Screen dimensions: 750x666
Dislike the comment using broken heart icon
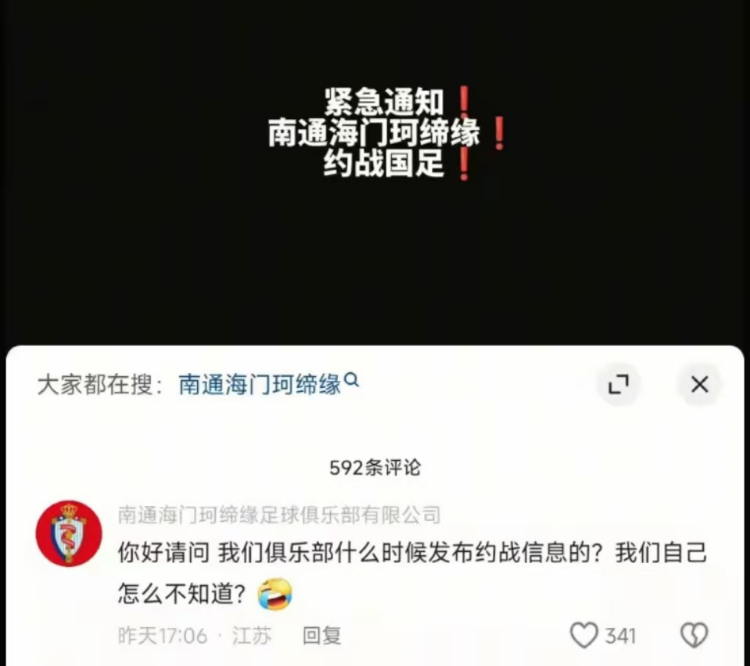[x=694, y=635]
